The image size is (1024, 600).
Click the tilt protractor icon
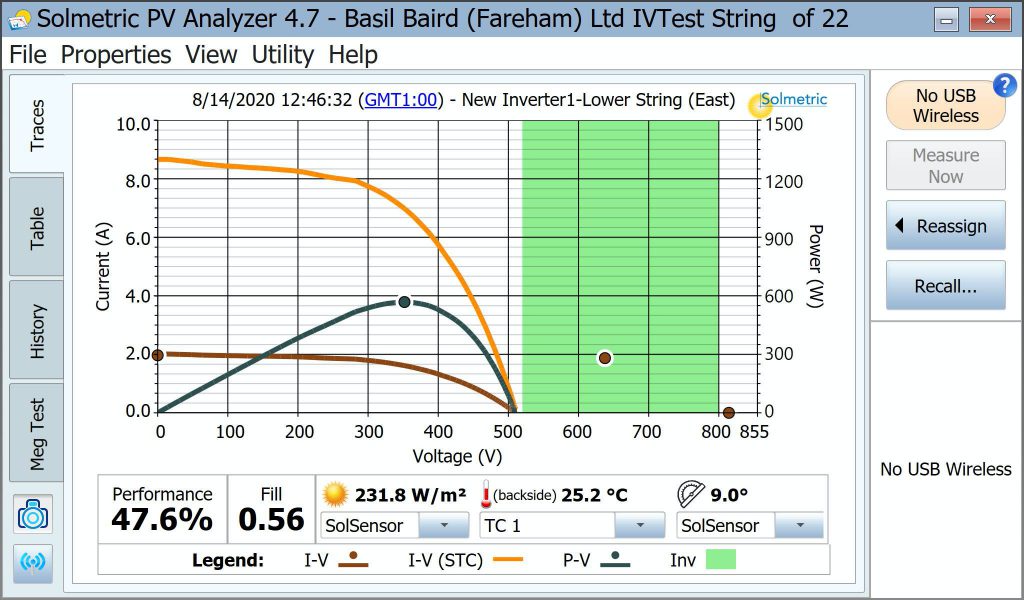point(690,494)
